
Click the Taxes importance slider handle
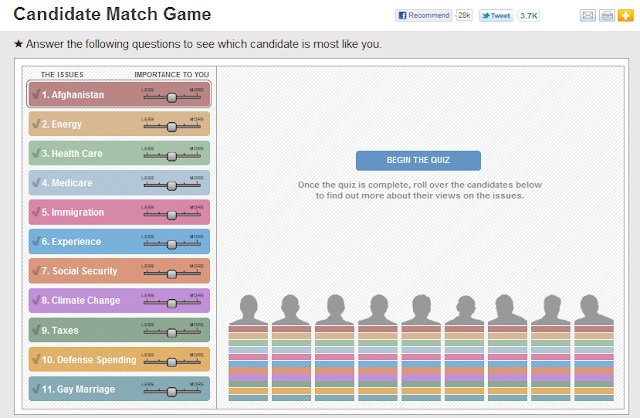click(x=172, y=332)
